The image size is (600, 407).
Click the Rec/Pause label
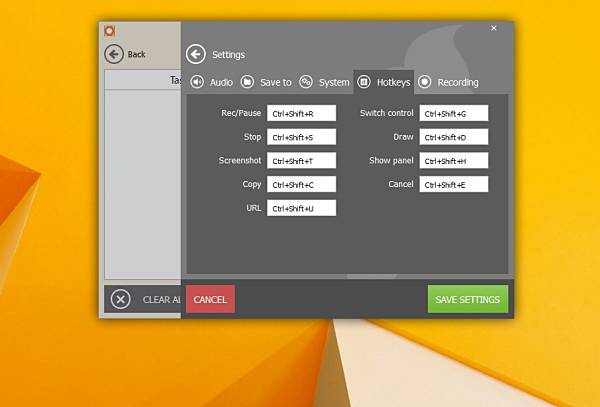pyautogui.click(x=241, y=113)
